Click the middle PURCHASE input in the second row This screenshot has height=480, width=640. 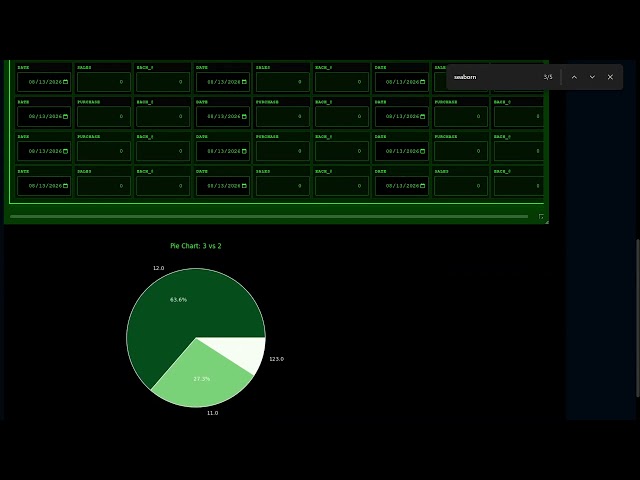click(282, 116)
